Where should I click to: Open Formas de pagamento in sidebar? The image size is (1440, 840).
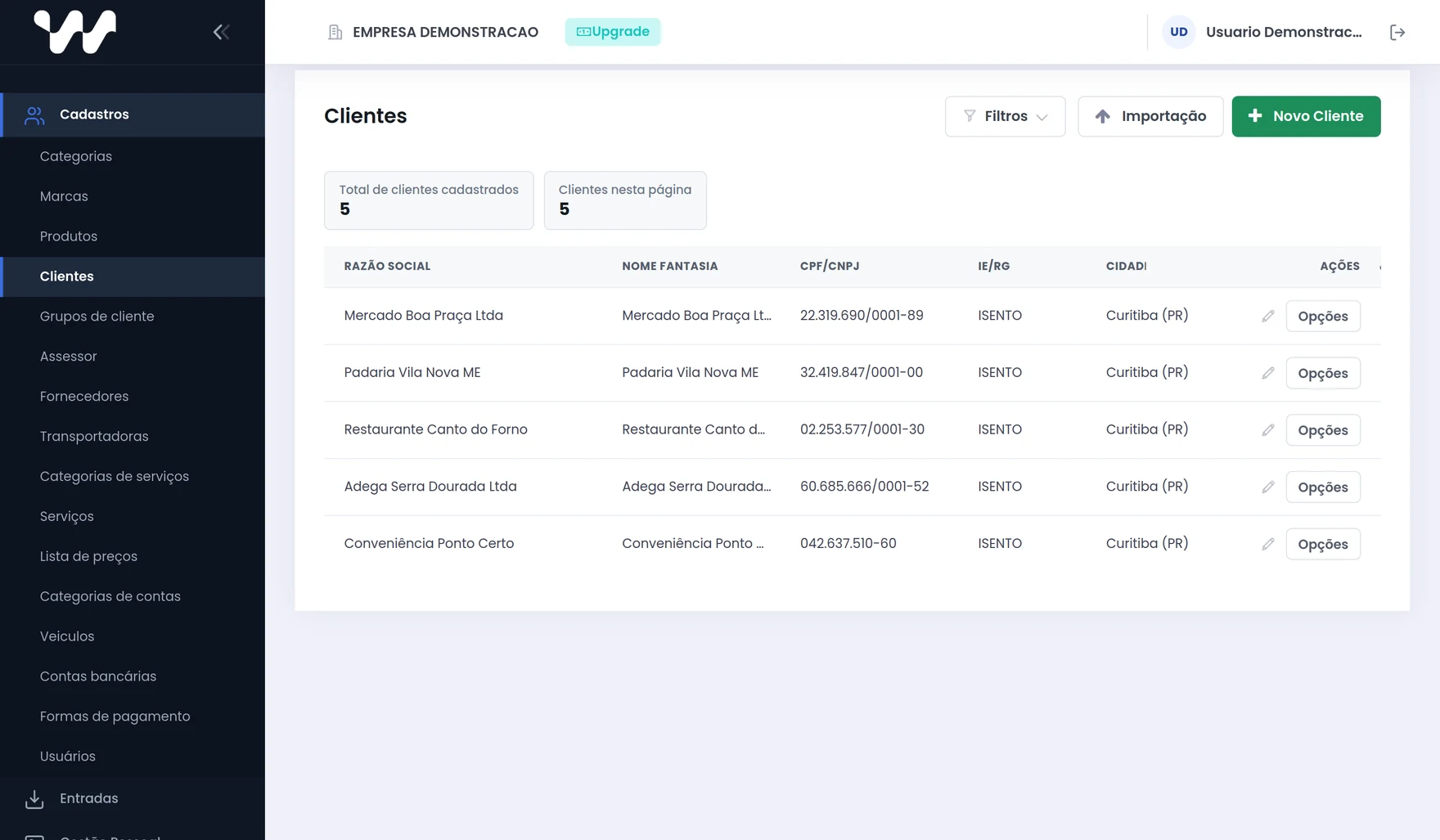[115, 716]
